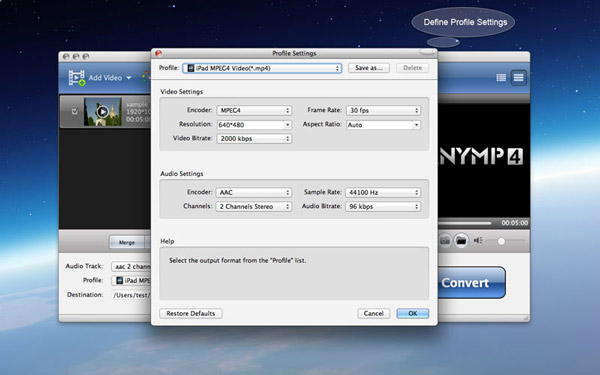
Task: Click the Merge button in main window
Action: click(127, 242)
